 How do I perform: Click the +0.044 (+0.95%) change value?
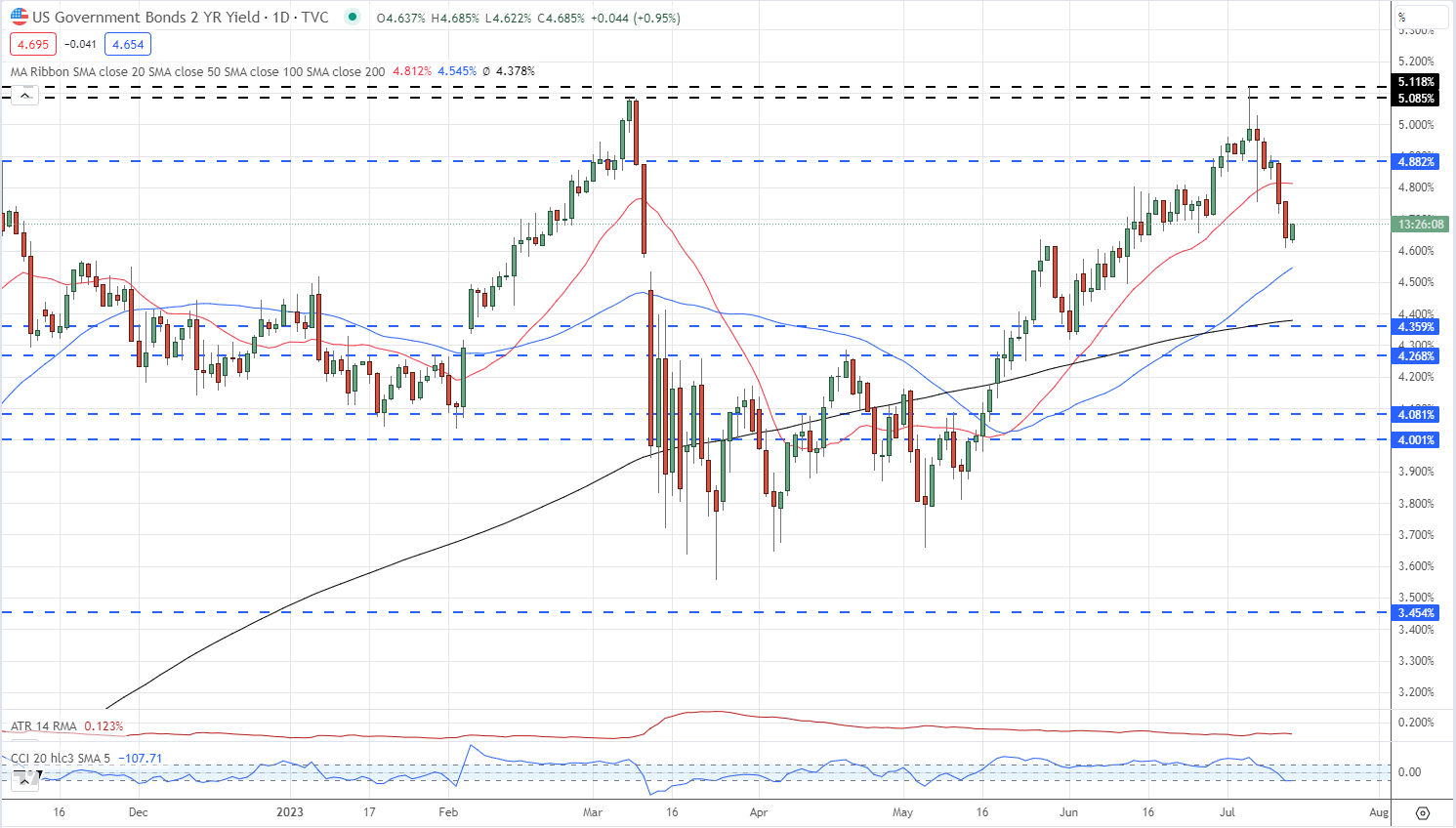(635, 18)
